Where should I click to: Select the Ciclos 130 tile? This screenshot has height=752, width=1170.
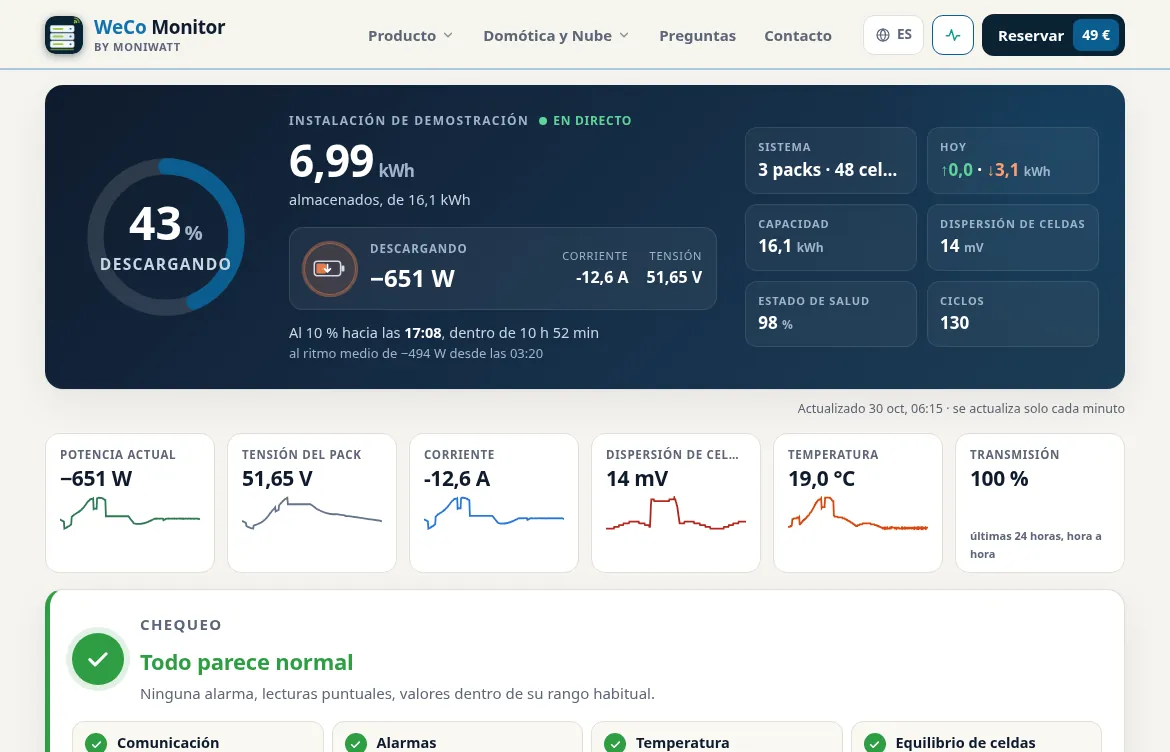[1013, 314]
